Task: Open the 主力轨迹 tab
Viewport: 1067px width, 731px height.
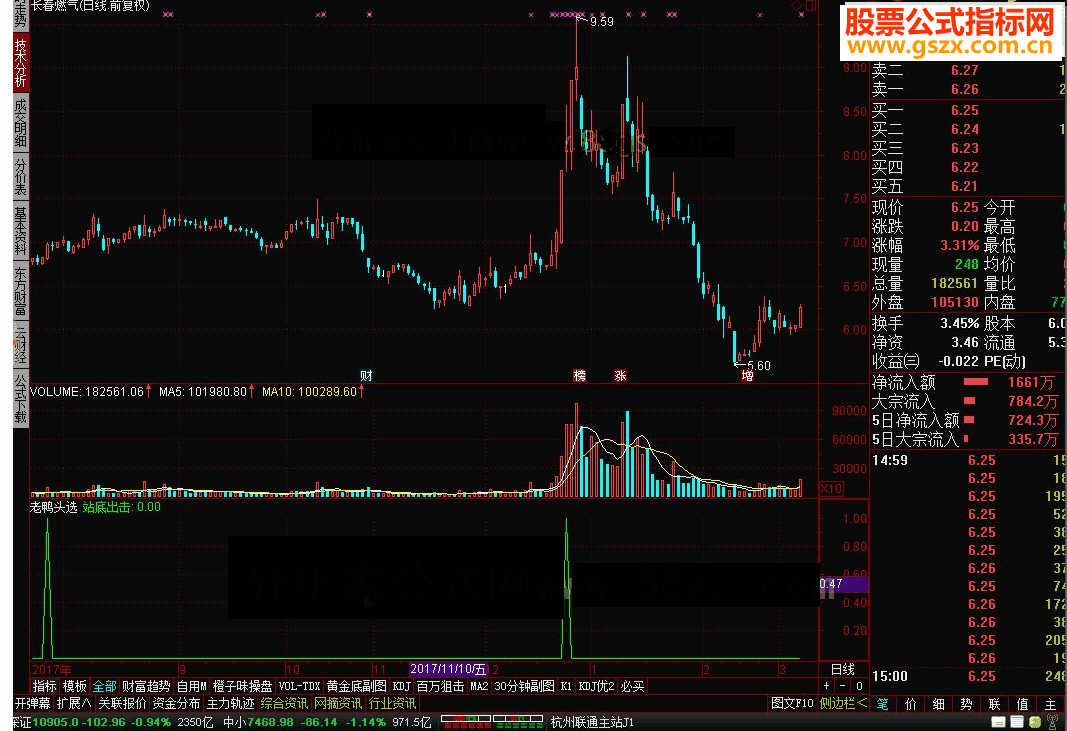Action: coord(230,703)
